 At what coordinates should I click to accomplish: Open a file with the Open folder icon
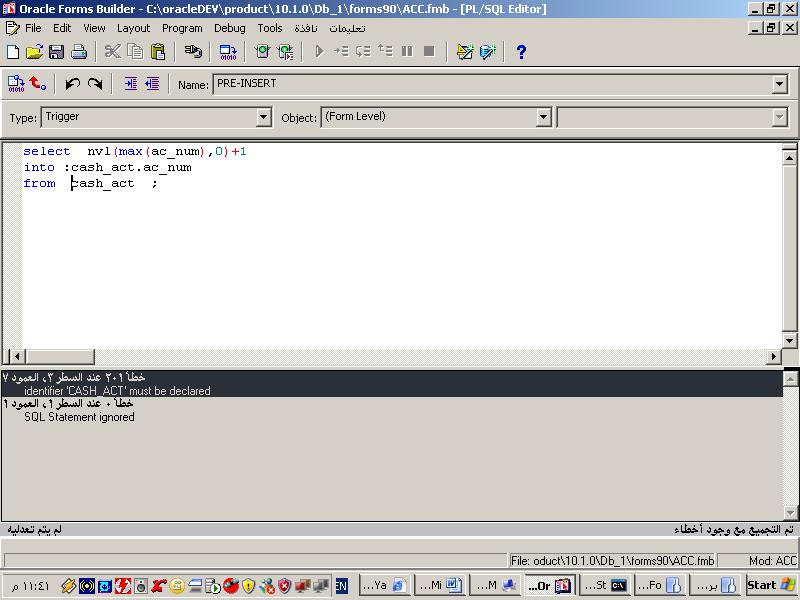[x=34, y=52]
